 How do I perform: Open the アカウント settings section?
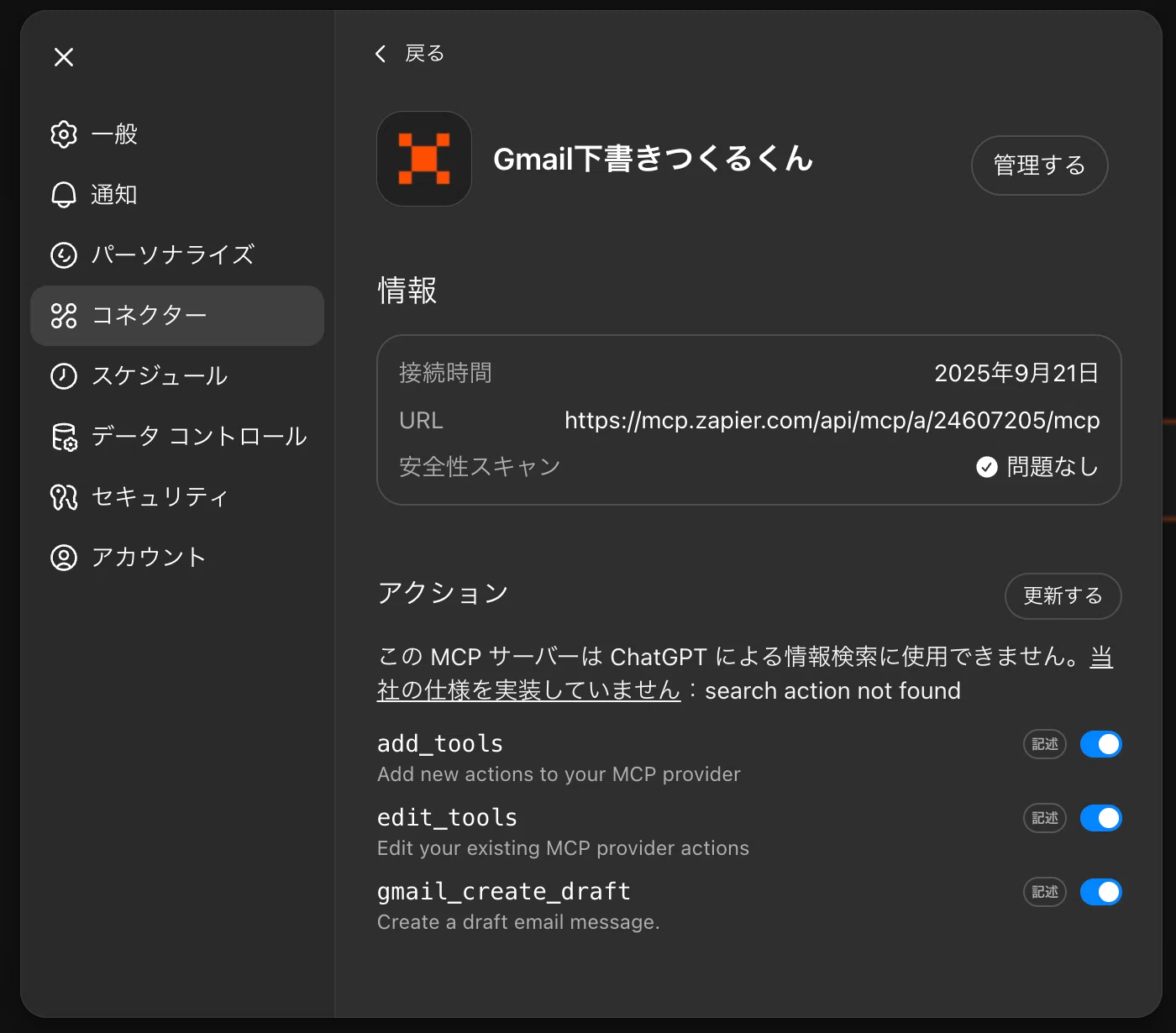(177, 558)
